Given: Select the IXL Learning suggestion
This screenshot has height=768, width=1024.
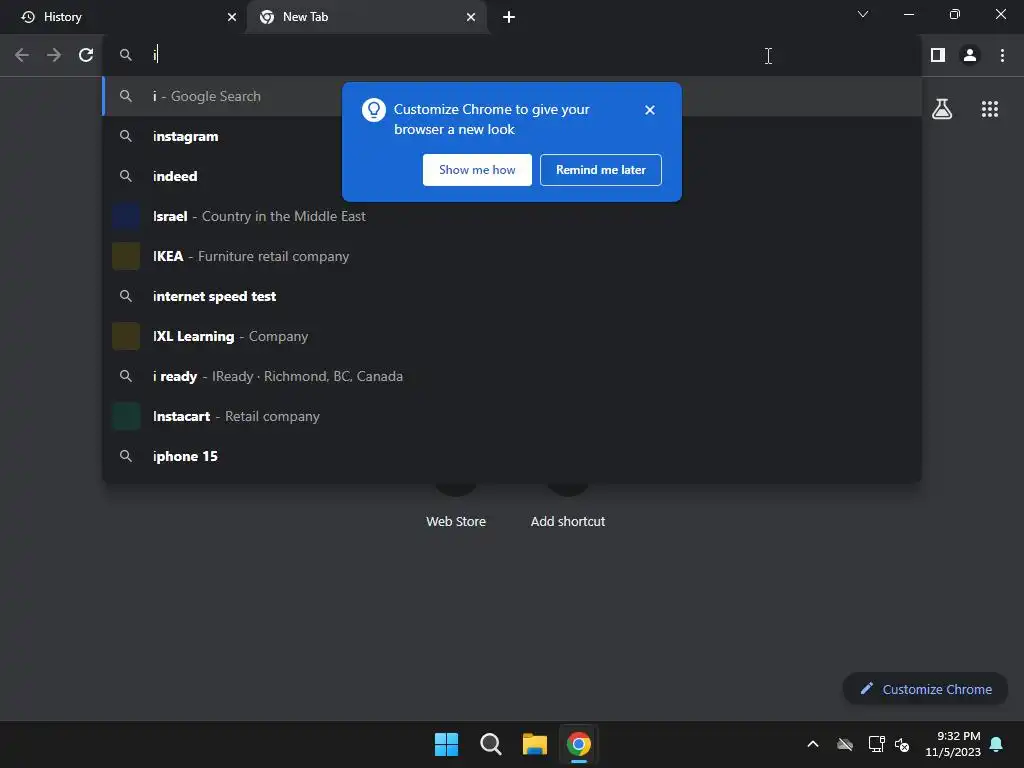Looking at the screenshot, I should 512,336.
